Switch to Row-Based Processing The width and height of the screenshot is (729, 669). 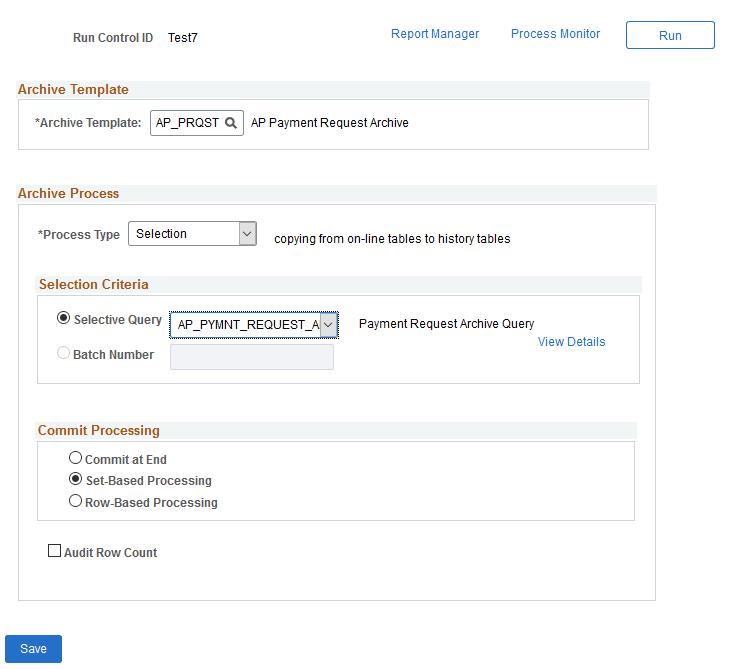click(x=75, y=501)
